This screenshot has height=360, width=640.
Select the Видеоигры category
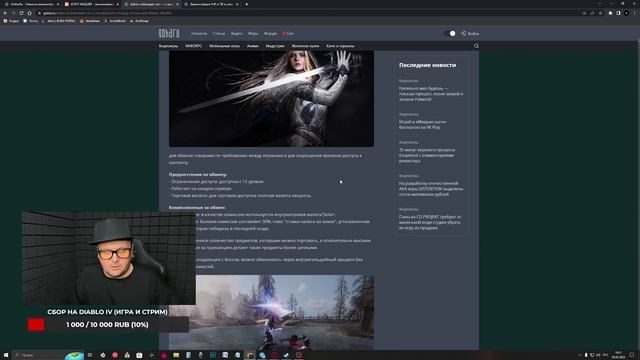tap(168, 46)
